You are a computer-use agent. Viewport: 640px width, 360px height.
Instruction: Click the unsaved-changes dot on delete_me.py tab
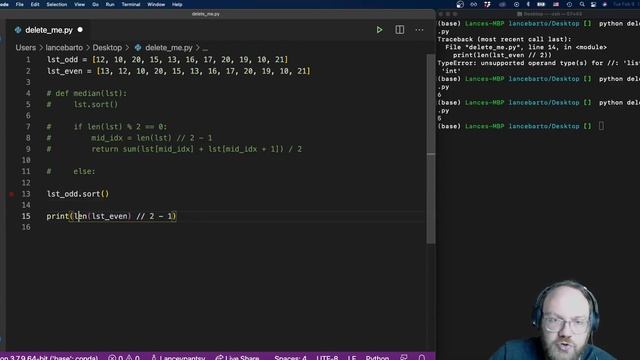click(80, 30)
